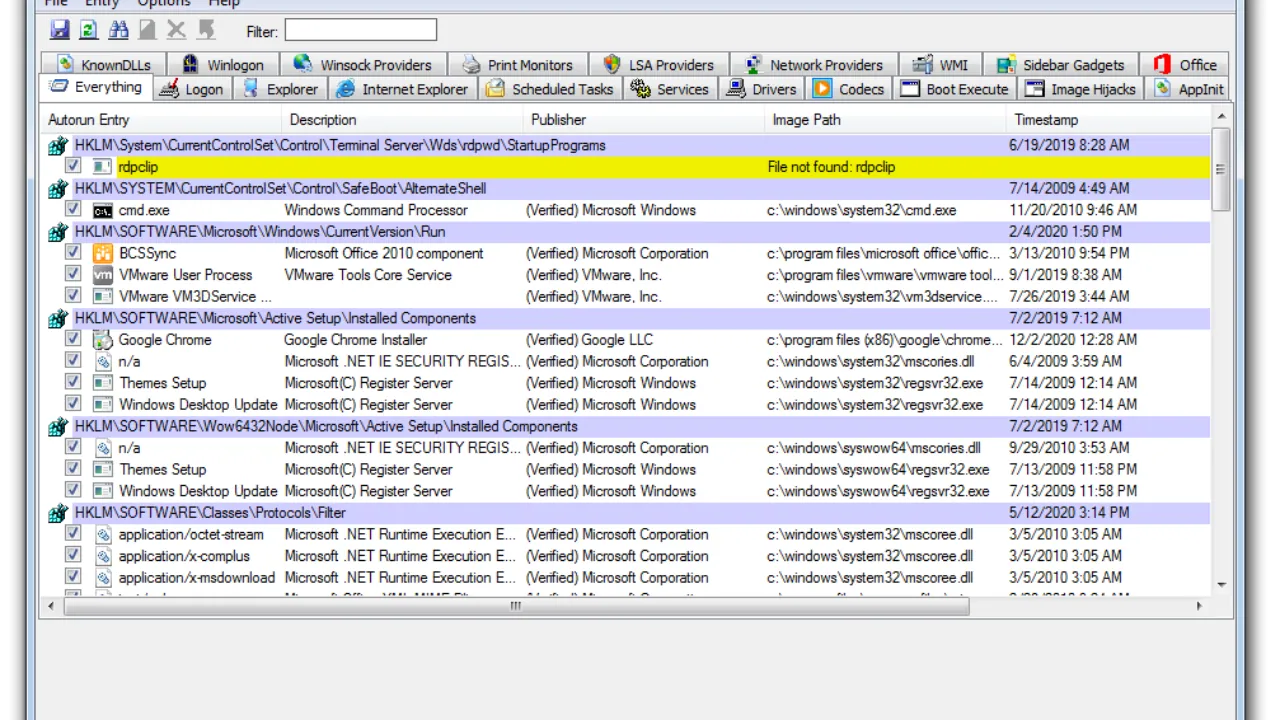Click the grayed-out Delete X toolbar icon
This screenshot has height=720, width=1280.
tap(177, 30)
